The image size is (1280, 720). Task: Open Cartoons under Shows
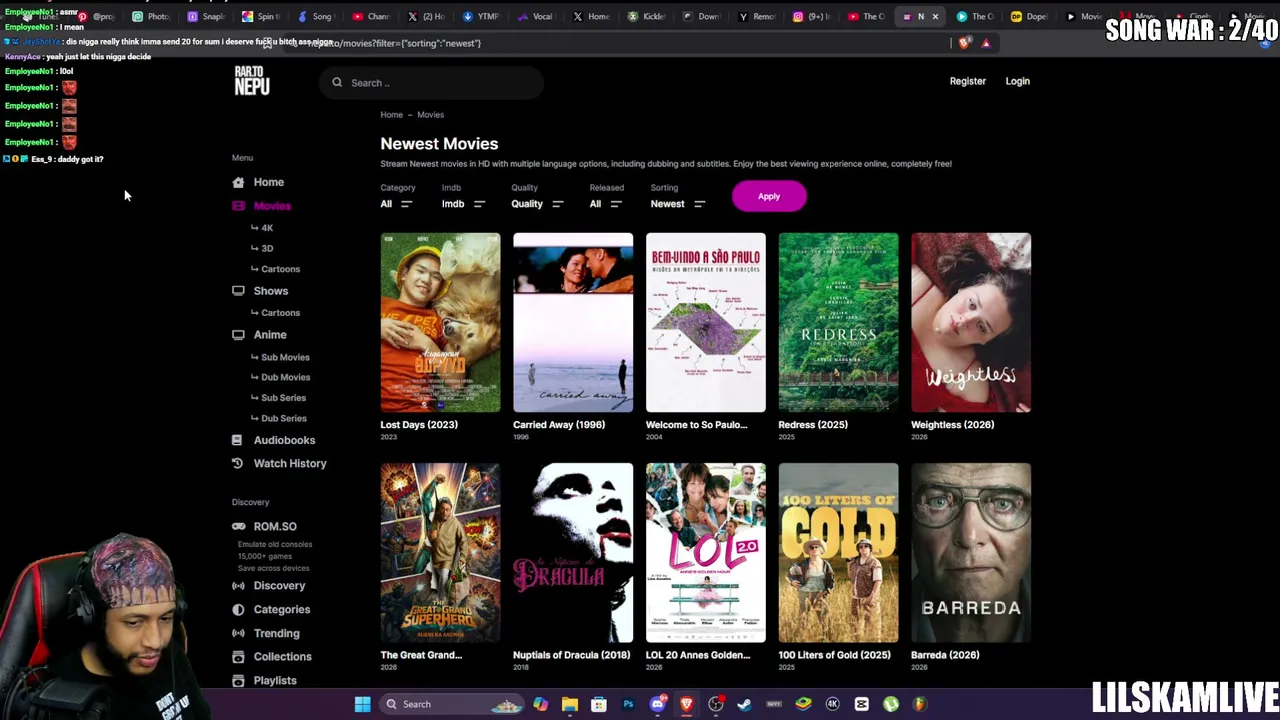[280, 313]
